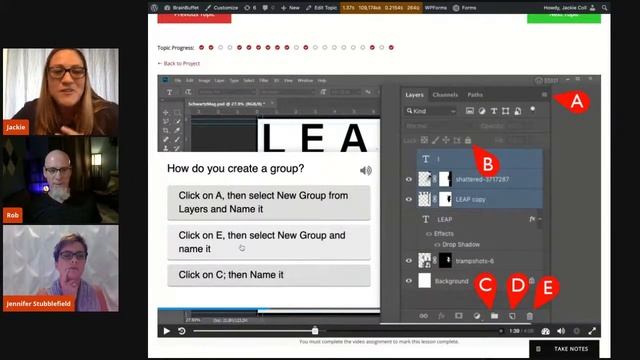Click the TAKE NOTES button
640x360 pixels.
(564, 349)
